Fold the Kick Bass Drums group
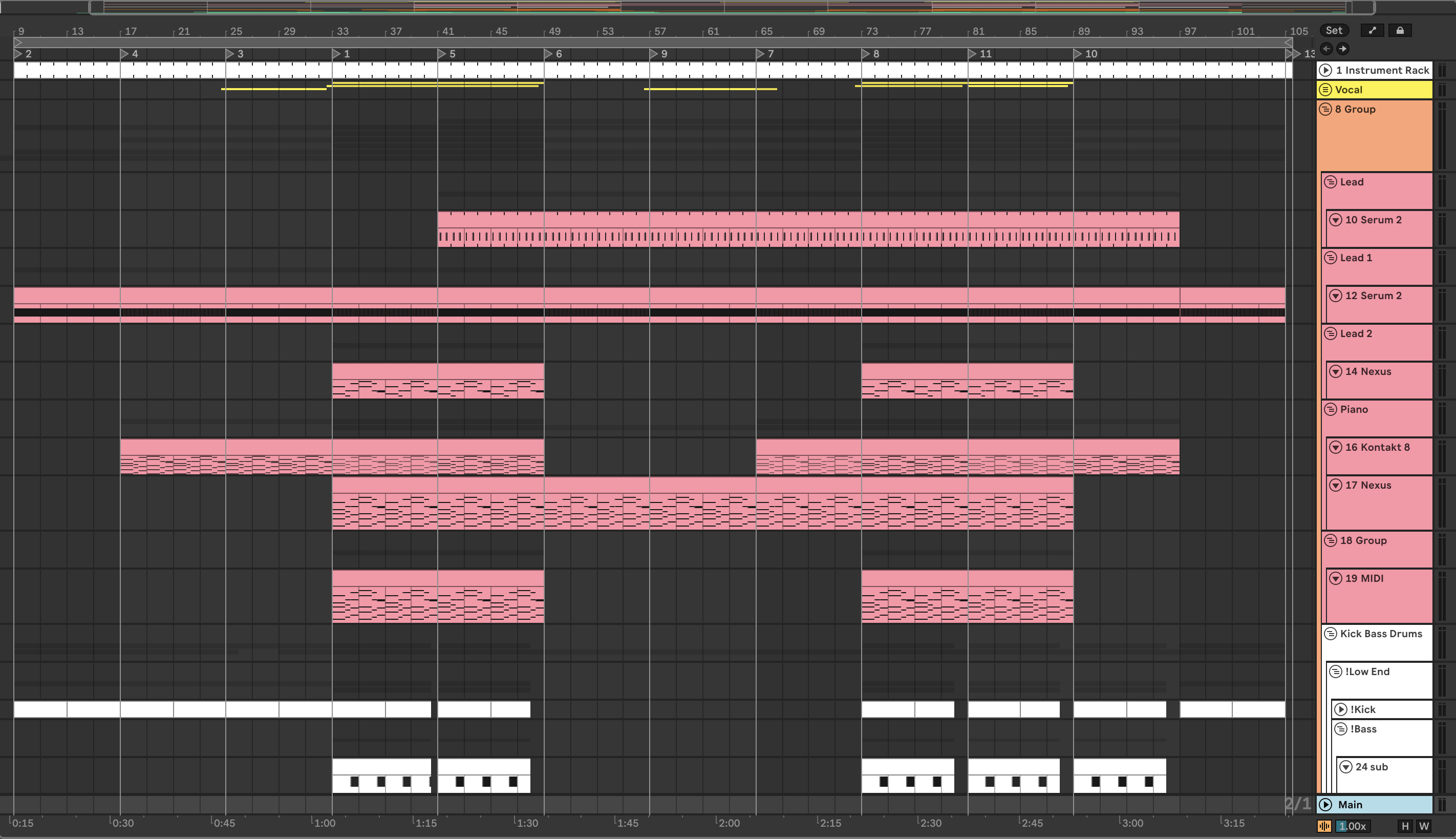 pos(1331,634)
